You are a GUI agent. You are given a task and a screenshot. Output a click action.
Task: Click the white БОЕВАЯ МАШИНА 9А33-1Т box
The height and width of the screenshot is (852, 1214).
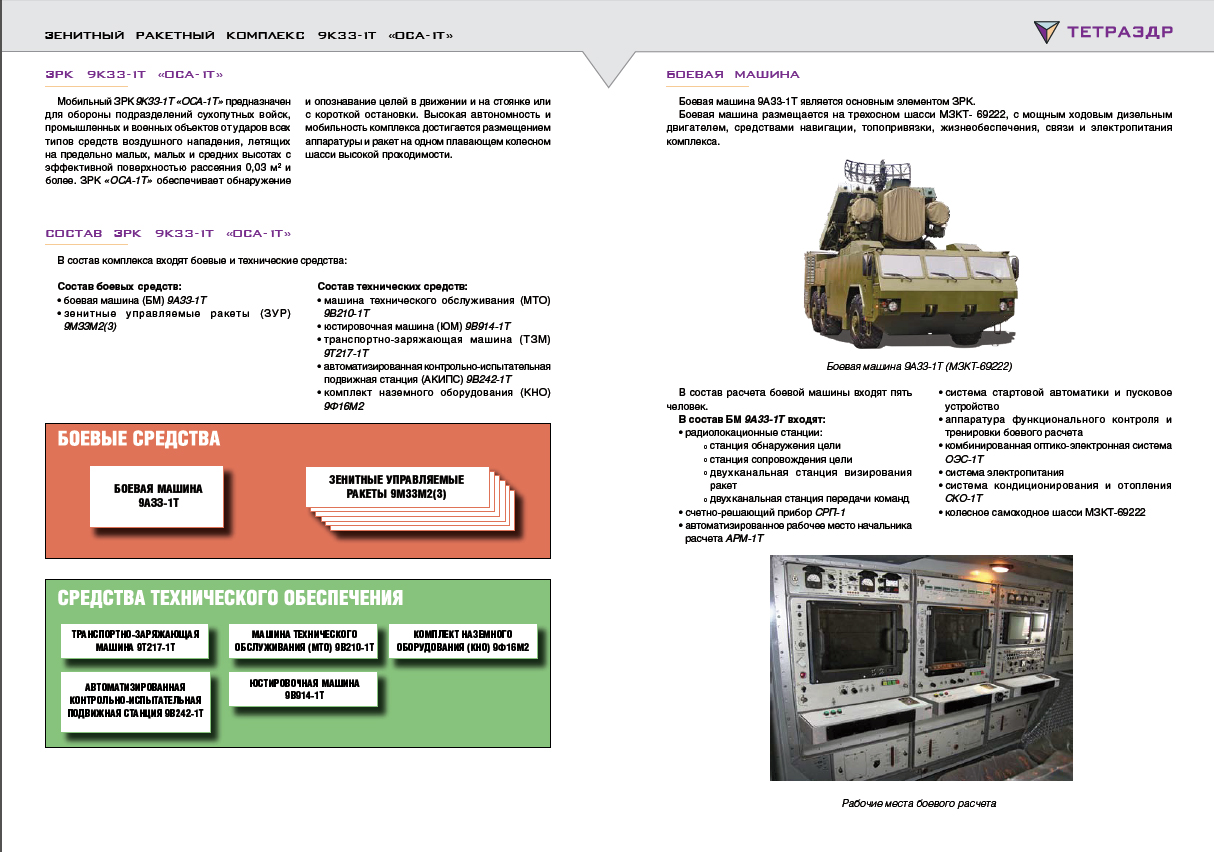pos(158,496)
